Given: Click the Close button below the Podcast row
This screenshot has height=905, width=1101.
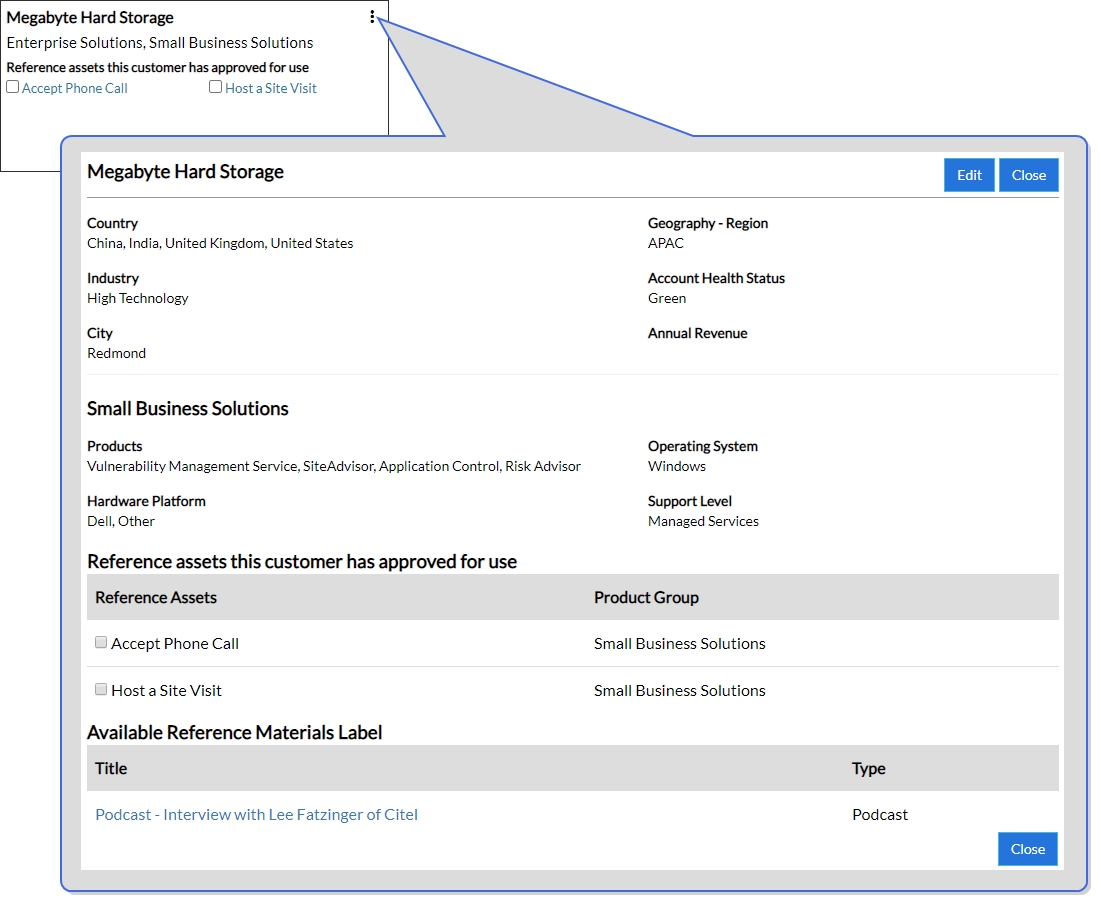Looking at the screenshot, I should click(1028, 849).
